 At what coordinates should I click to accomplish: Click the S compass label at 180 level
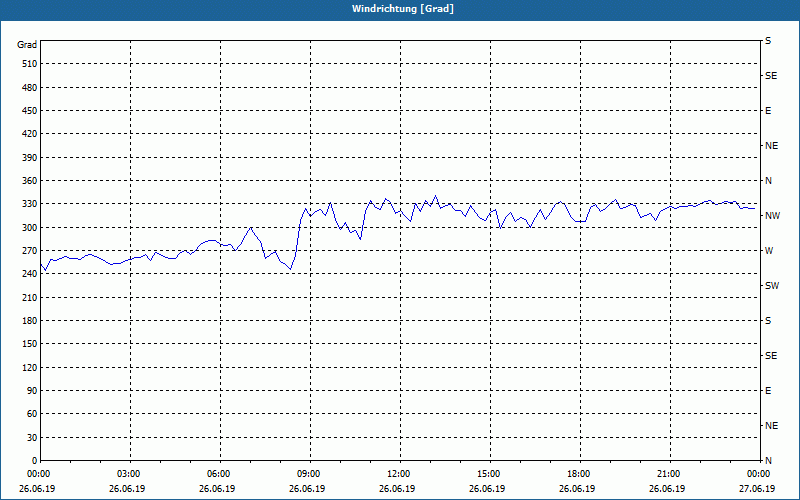[768, 321]
